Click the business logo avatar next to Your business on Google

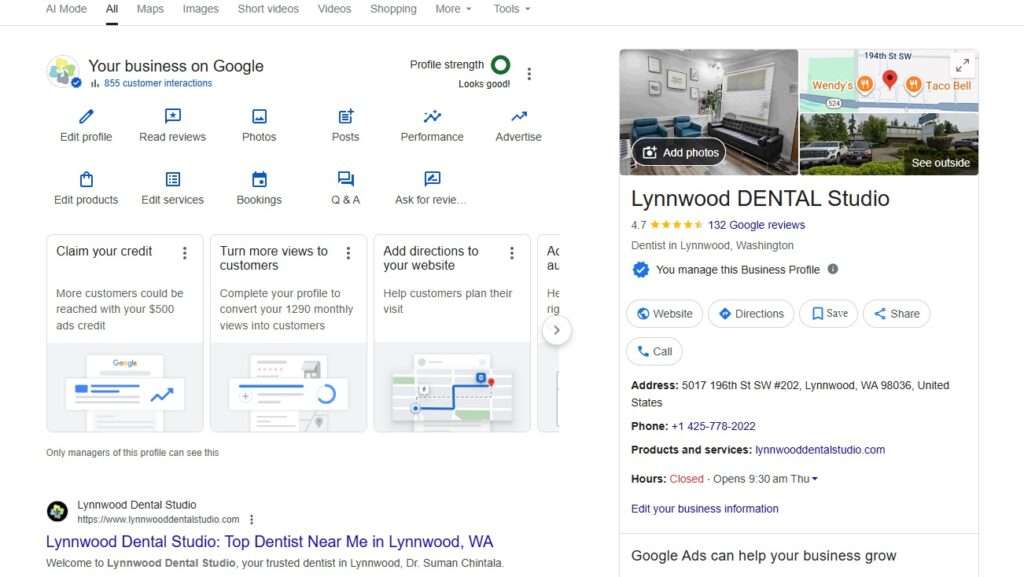click(63, 71)
